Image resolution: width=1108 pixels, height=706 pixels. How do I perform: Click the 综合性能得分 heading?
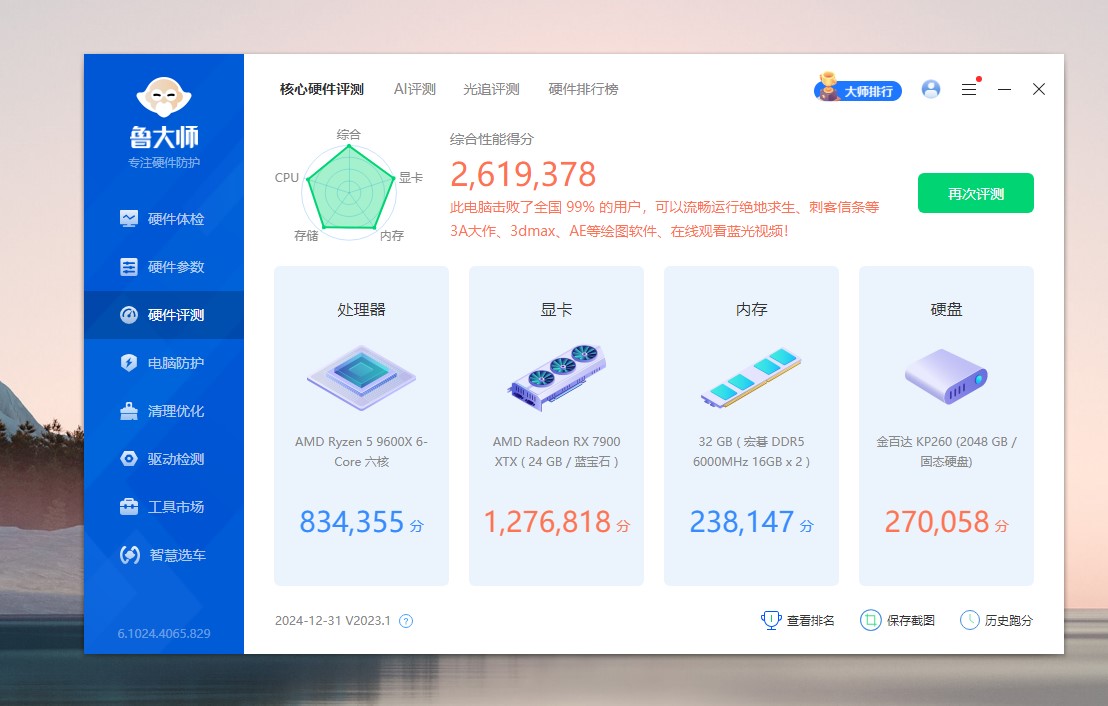point(492,139)
